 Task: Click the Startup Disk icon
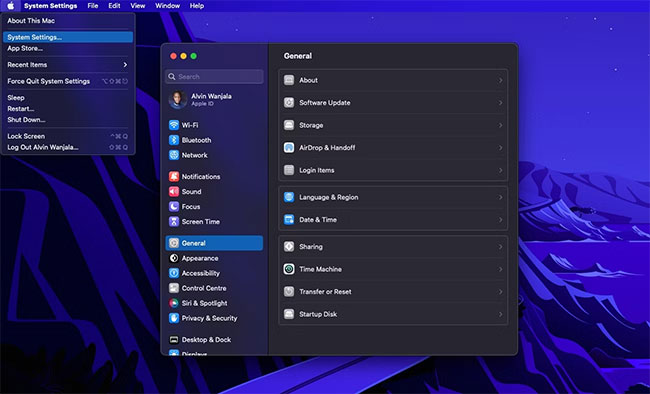pyautogui.click(x=289, y=314)
